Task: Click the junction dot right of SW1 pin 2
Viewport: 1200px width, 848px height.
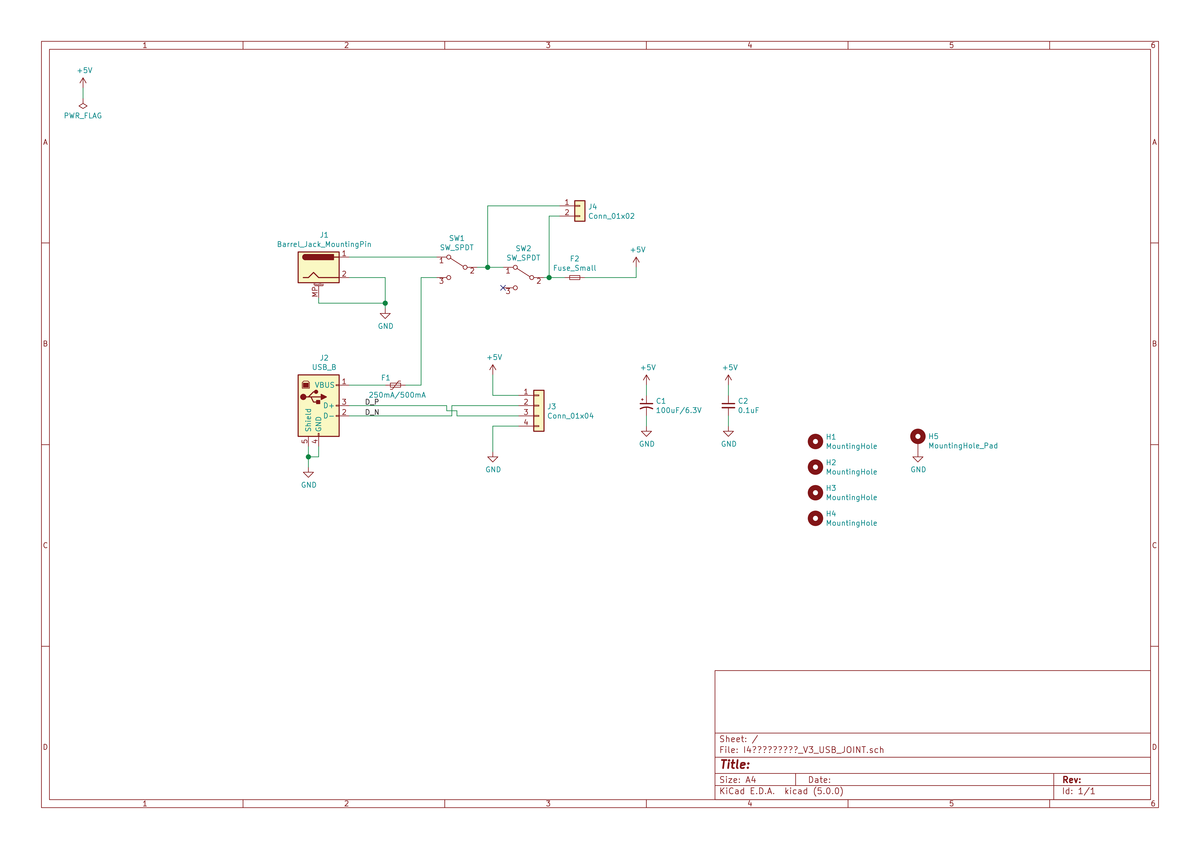Action: (487, 267)
